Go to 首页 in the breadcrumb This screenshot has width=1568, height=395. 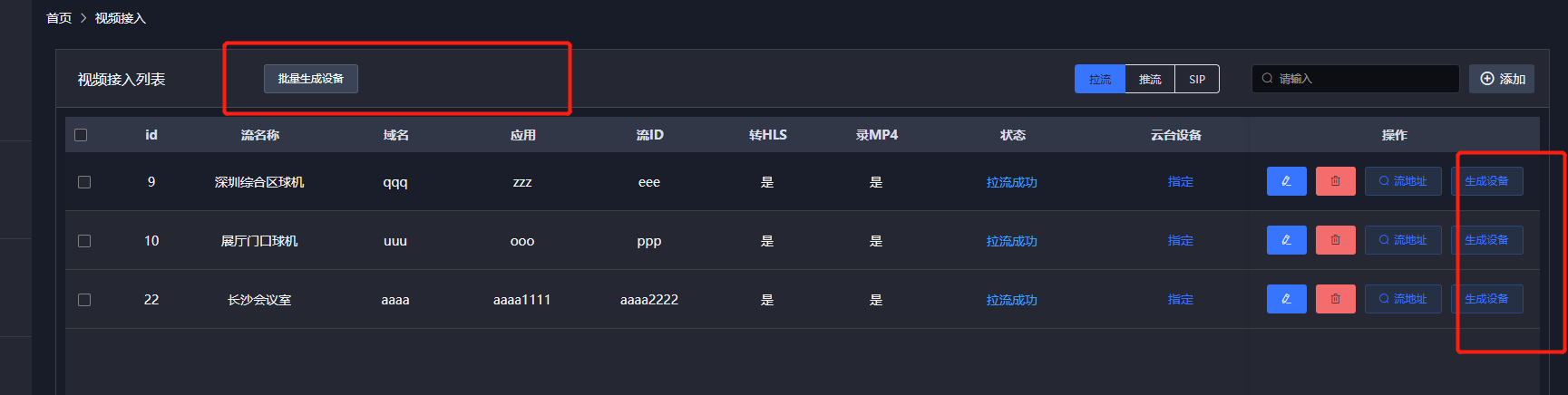59,18
